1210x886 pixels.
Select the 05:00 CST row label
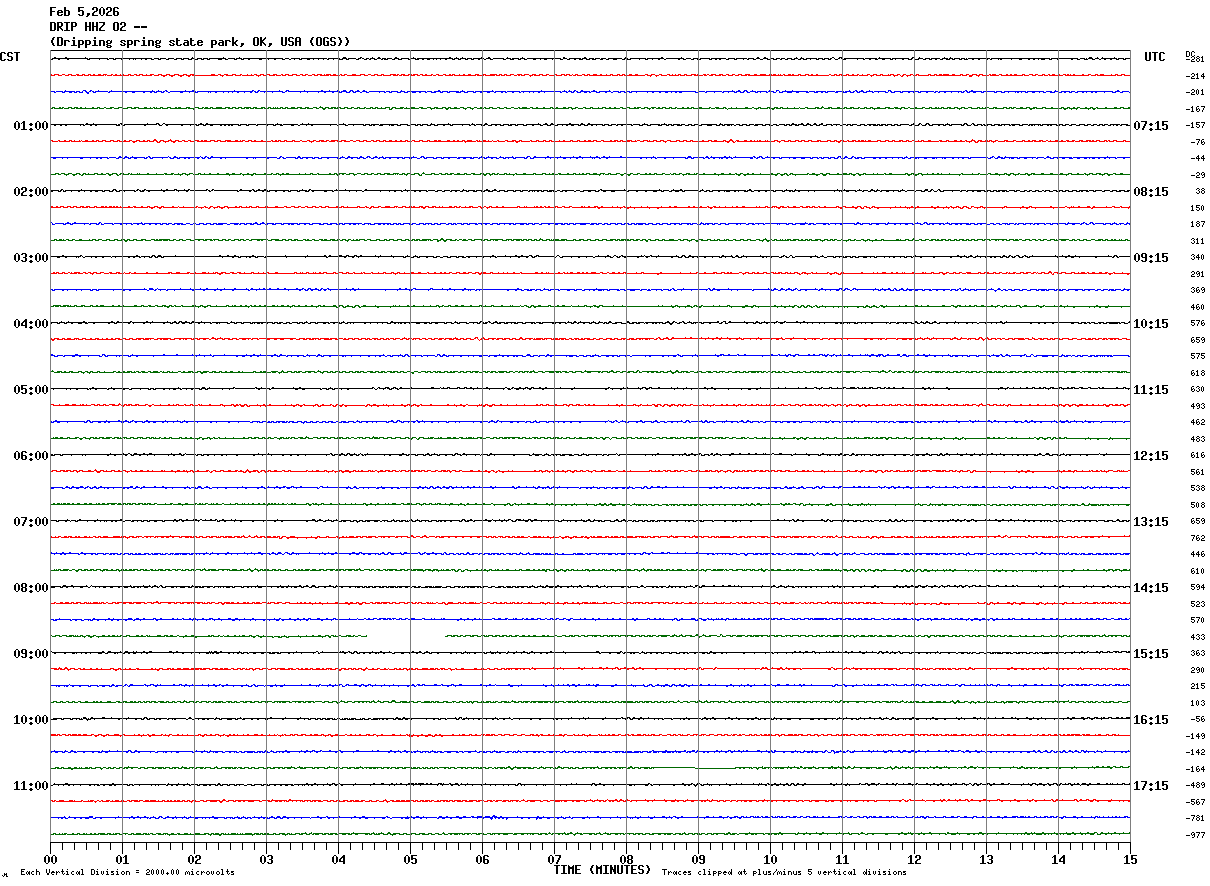tap(31, 390)
